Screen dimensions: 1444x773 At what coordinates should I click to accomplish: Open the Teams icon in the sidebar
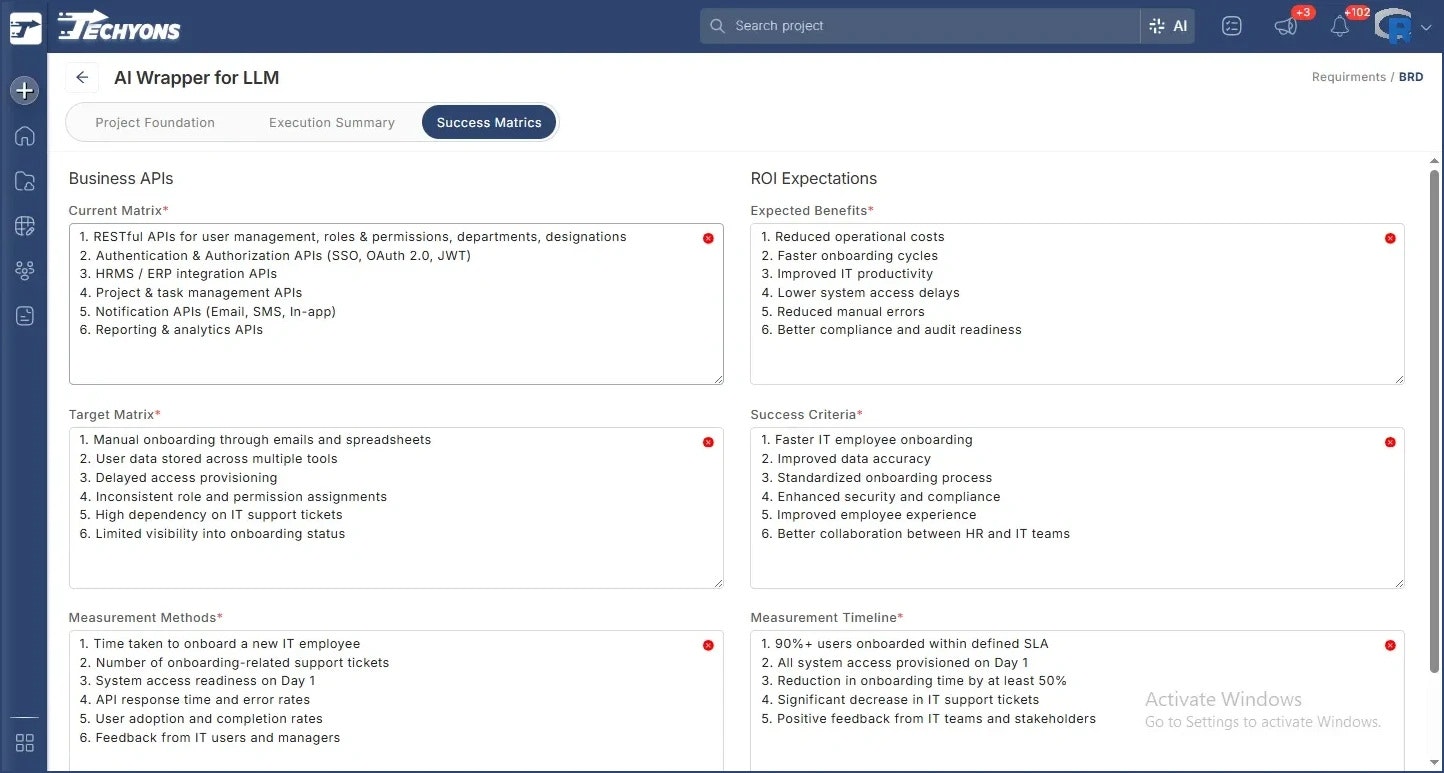click(x=24, y=270)
